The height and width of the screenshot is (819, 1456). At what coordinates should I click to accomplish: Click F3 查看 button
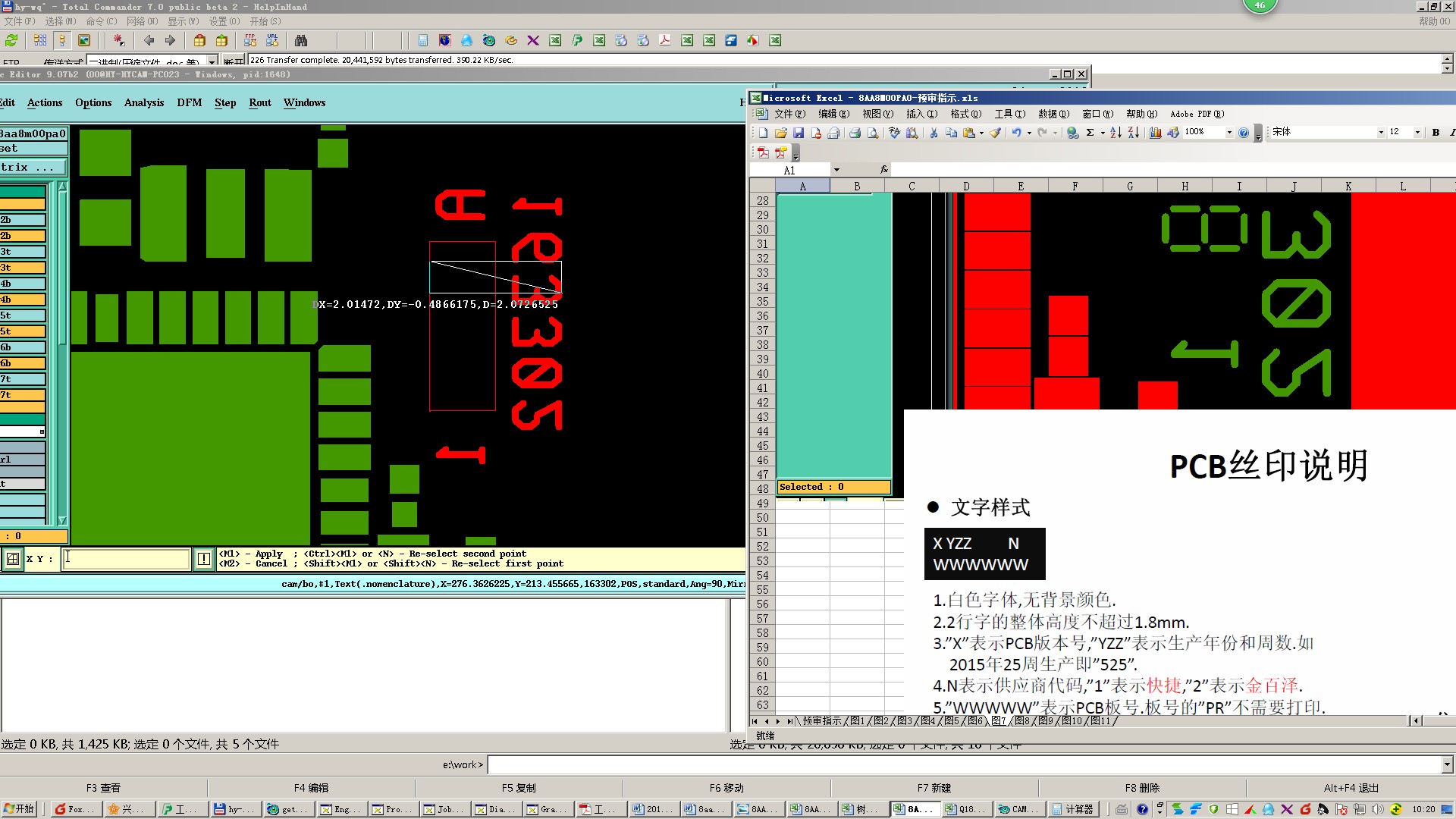point(103,788)
